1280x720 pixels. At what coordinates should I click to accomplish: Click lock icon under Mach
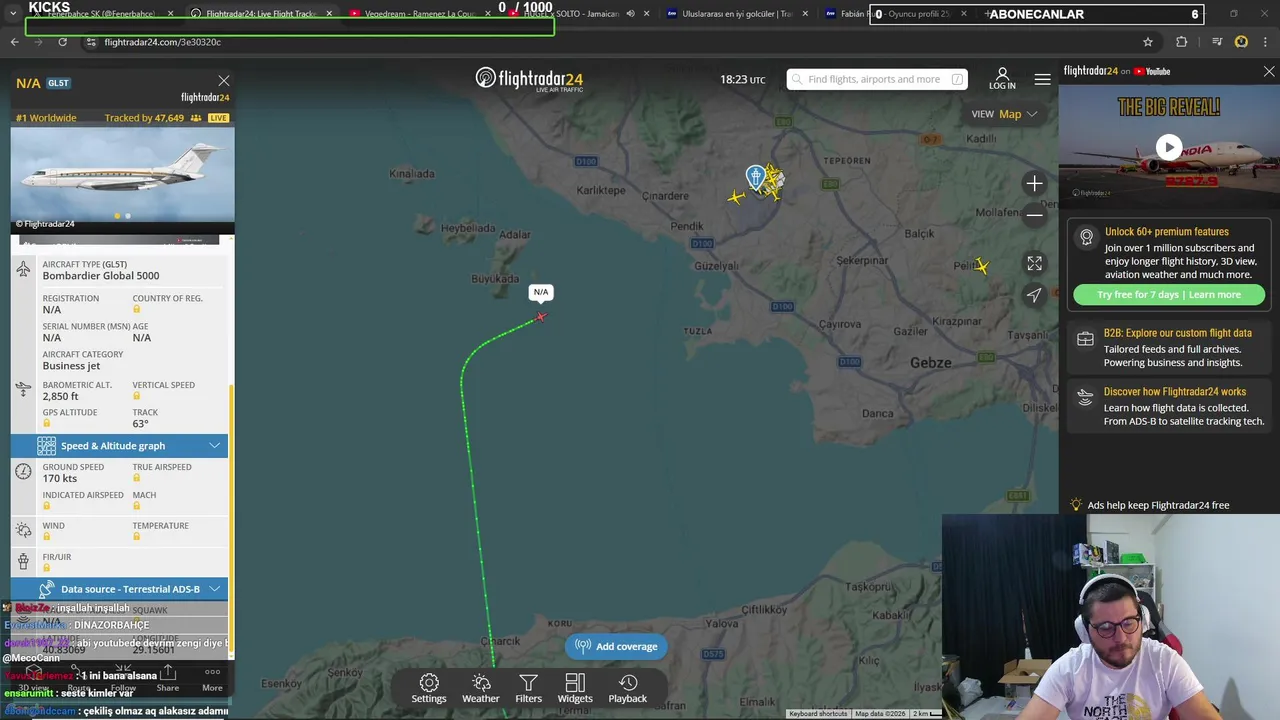coord(137,506)
